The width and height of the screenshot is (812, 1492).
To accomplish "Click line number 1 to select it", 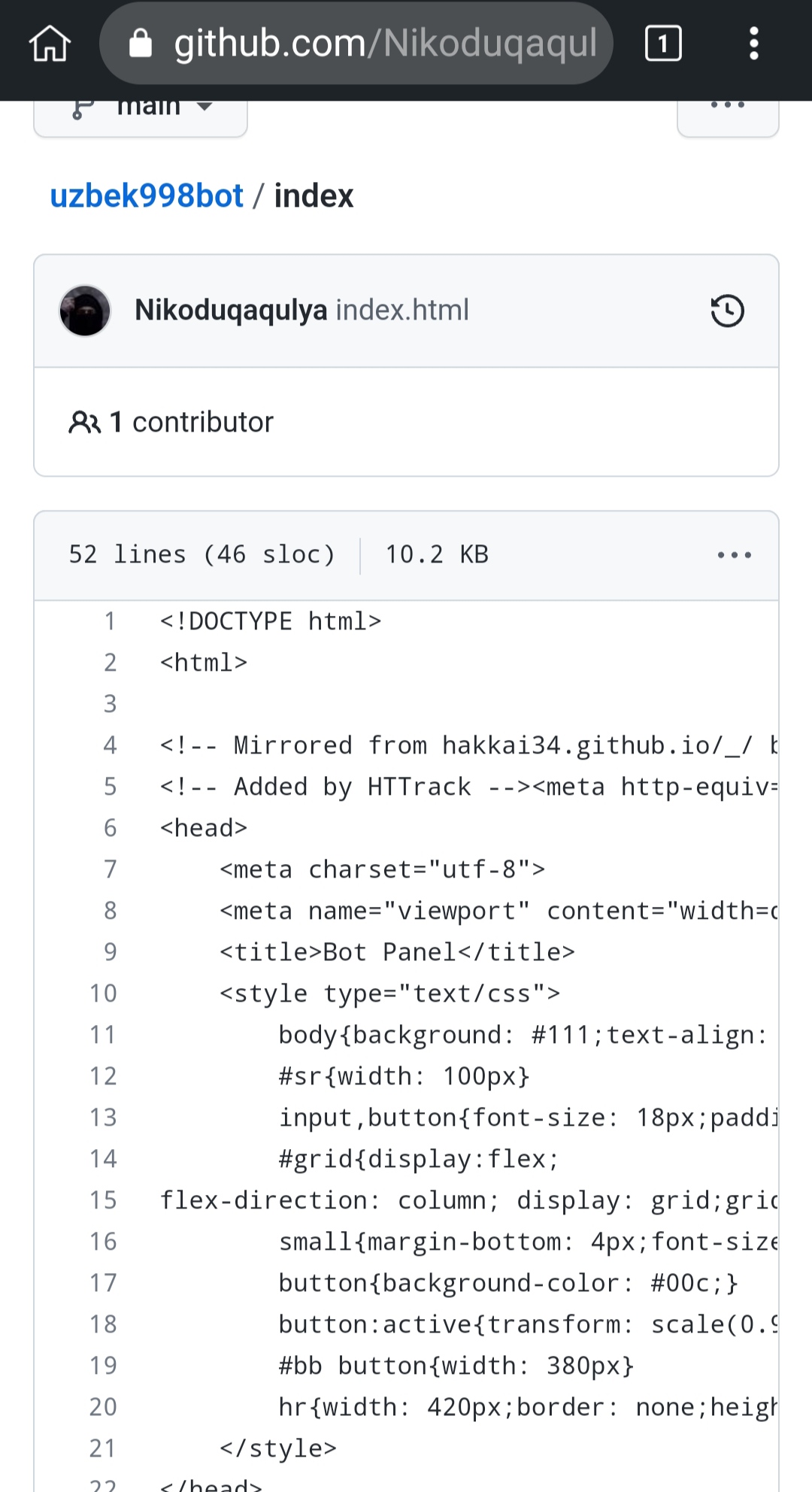I will point(110,620).
